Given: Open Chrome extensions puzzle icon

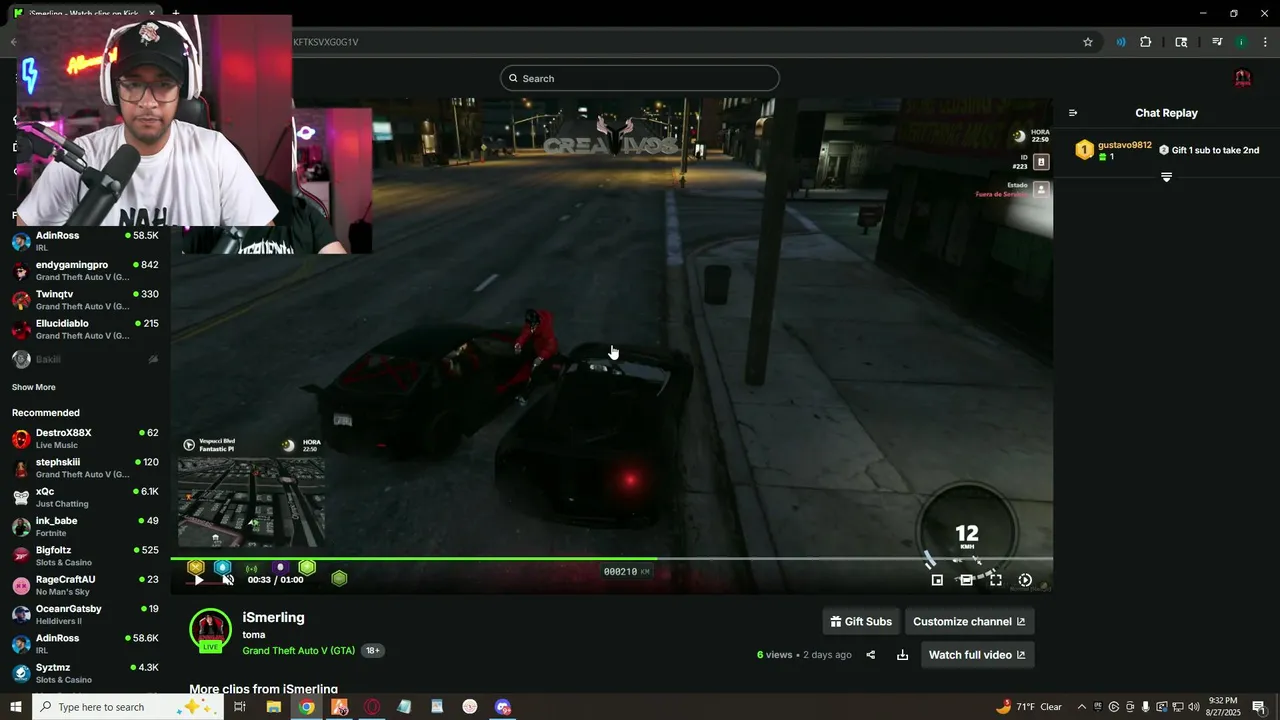Looking at the screenshot, I should 1146,42.
